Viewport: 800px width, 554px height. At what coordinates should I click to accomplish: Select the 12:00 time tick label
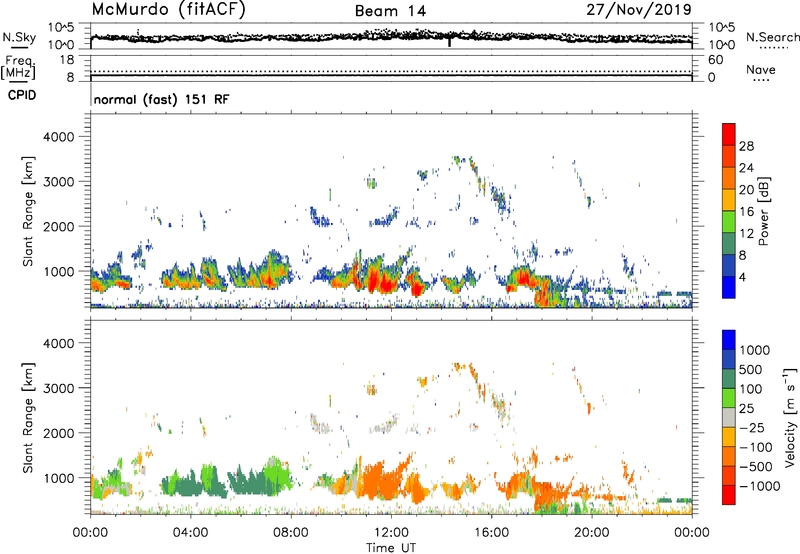pos(391,533)
